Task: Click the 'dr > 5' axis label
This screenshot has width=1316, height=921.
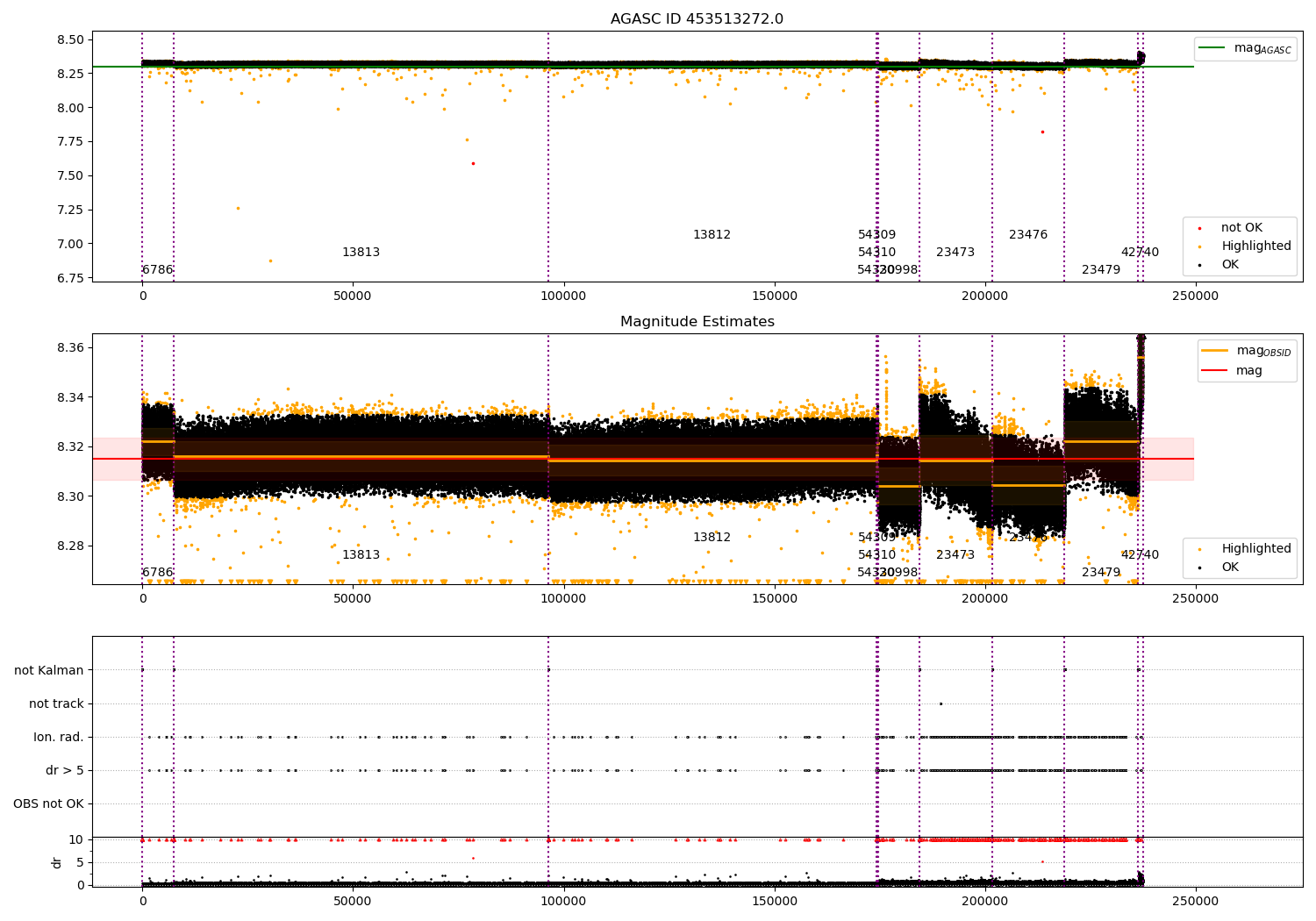Action: [x=65, y=771]
